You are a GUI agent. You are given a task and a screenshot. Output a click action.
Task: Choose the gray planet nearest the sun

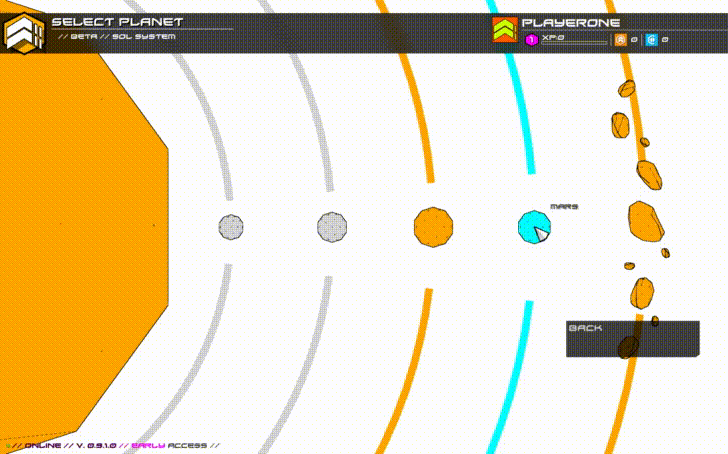[x=231, y=227]
